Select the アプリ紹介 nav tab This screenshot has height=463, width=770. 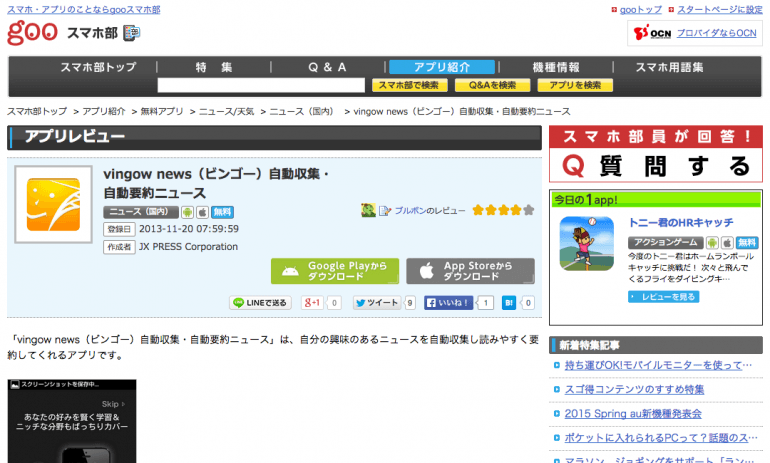pos(442,67)
